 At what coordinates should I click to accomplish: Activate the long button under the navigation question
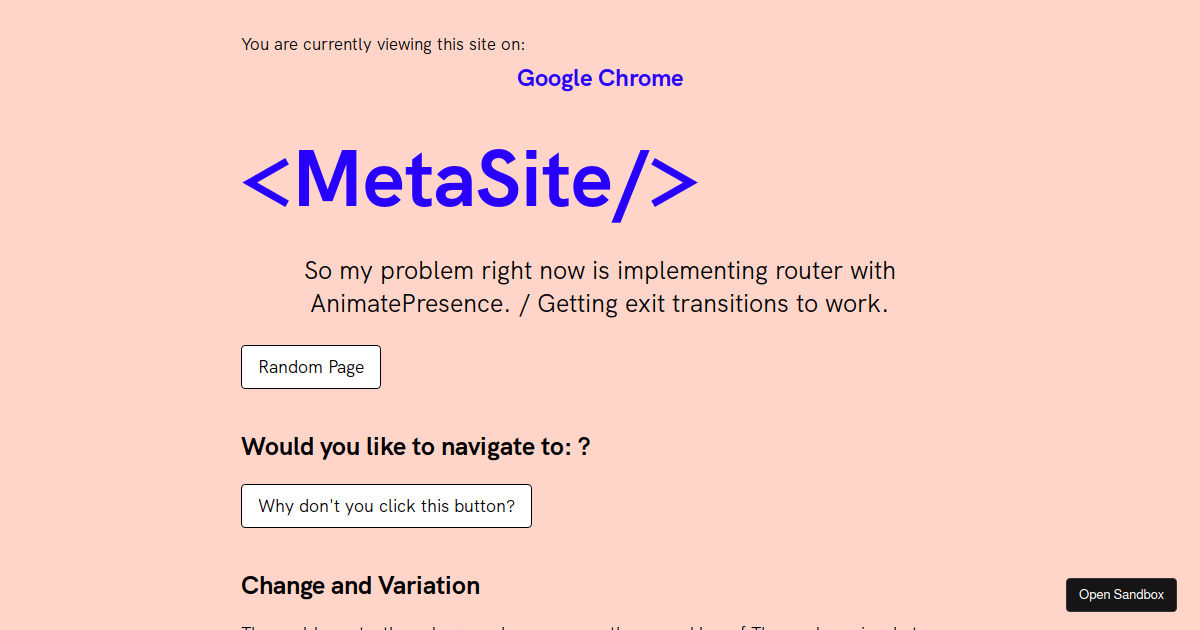click(x=386, y=506)
